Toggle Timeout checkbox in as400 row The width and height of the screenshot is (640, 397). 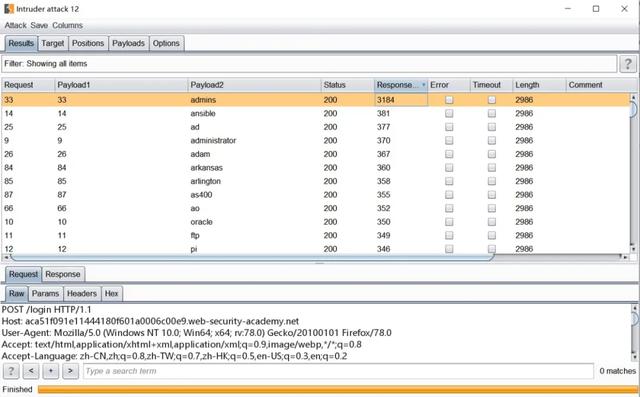[492, 195]
